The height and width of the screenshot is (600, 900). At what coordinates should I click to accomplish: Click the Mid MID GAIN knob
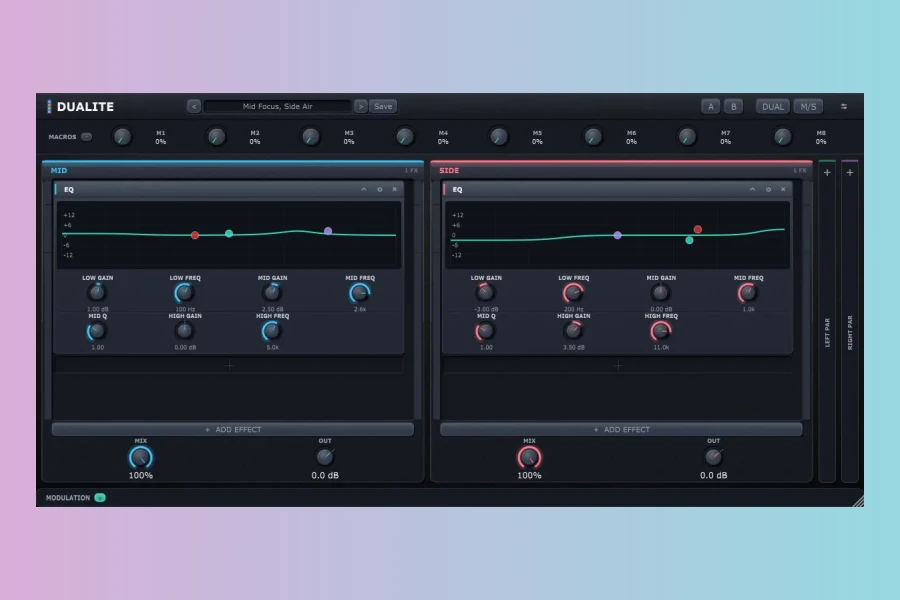click(272, 293)
